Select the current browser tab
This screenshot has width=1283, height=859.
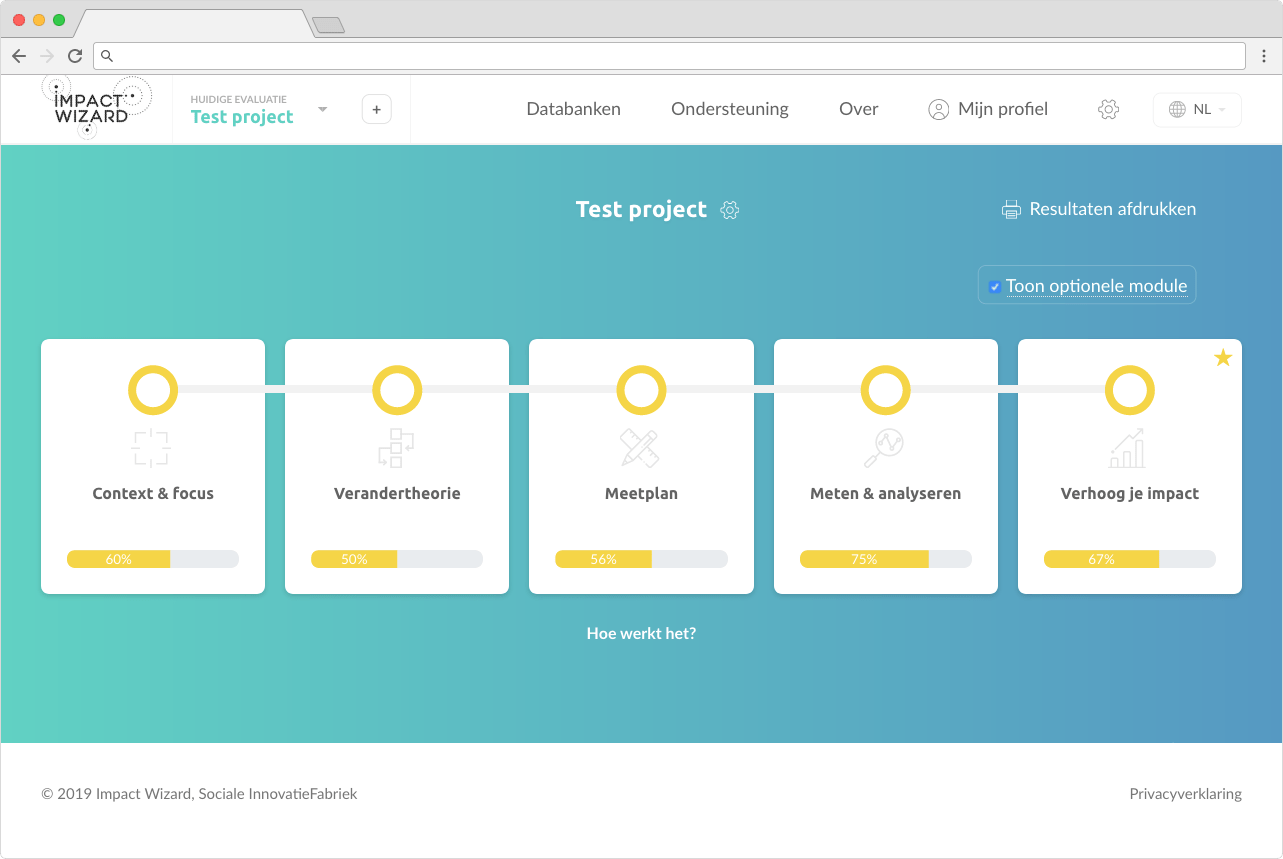pos(194,24)
